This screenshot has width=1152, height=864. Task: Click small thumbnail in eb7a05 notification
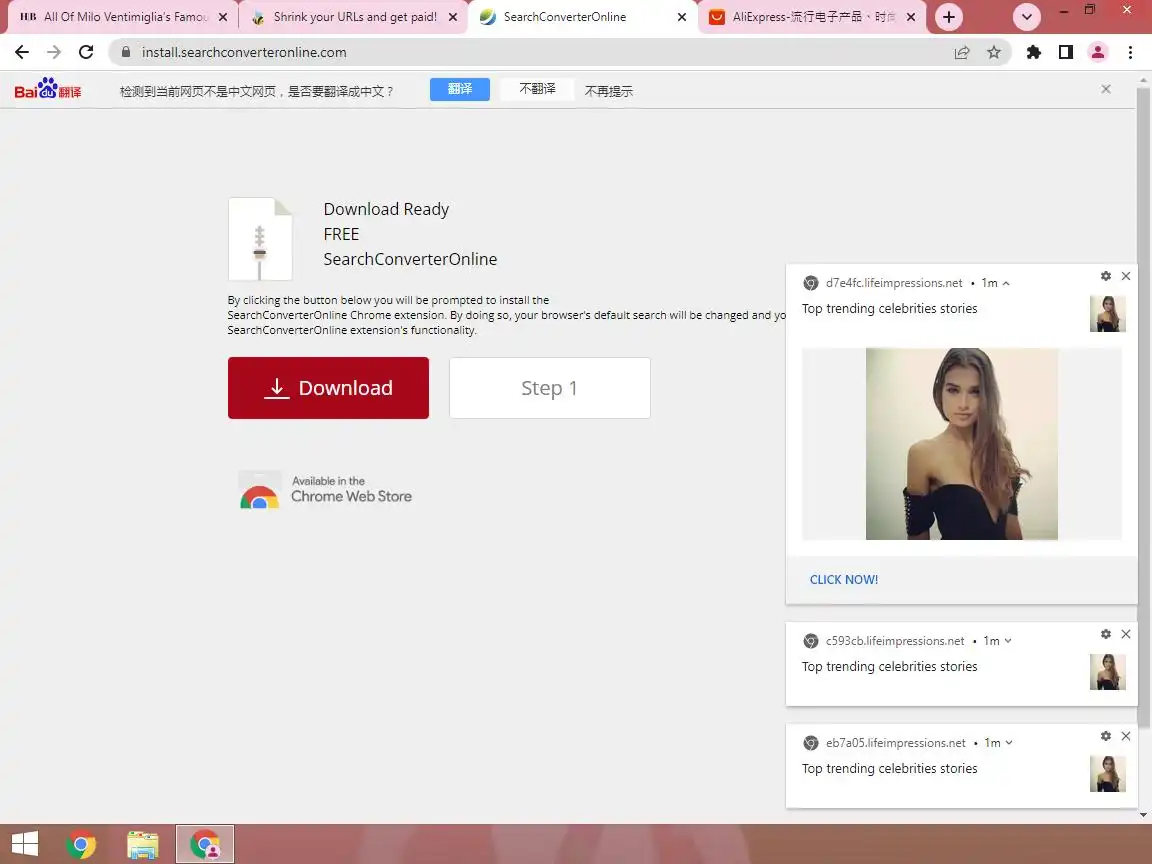click(1108, 774)
